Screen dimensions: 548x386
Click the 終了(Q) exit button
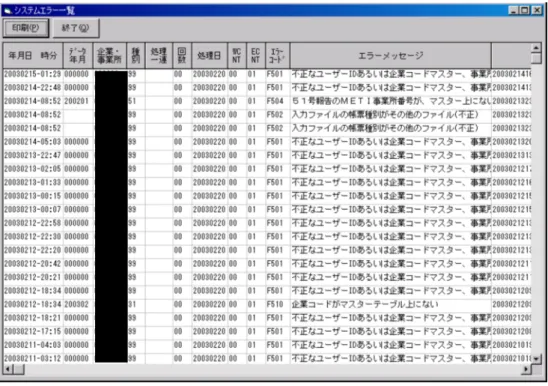click(76, 28)
